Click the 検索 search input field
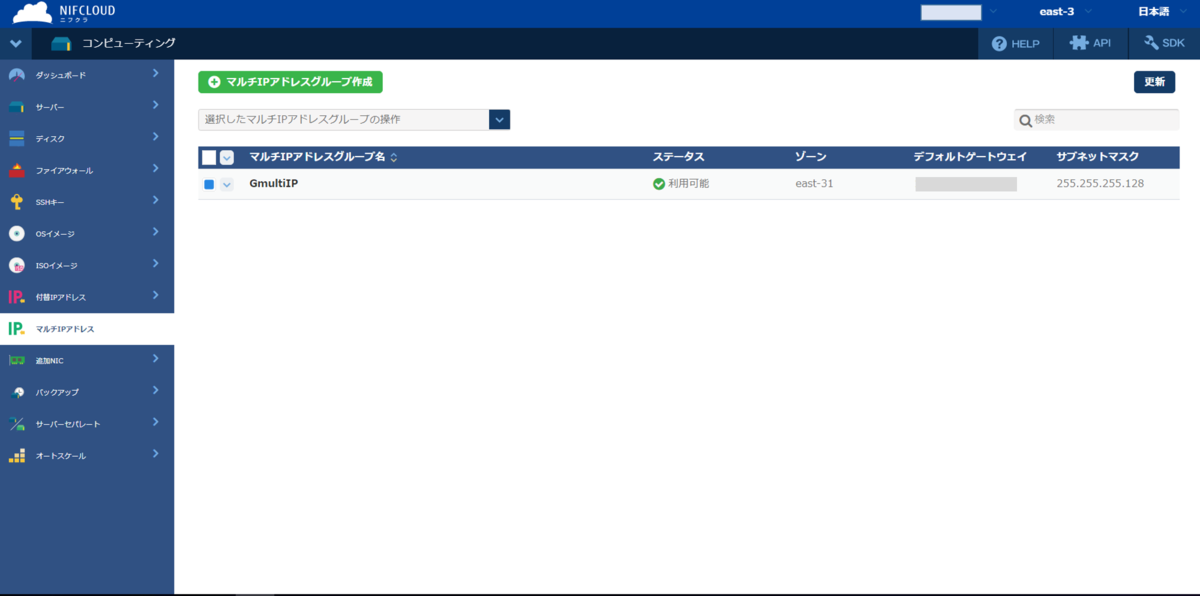This screenshot has width=1200, height=596. 1097,120
